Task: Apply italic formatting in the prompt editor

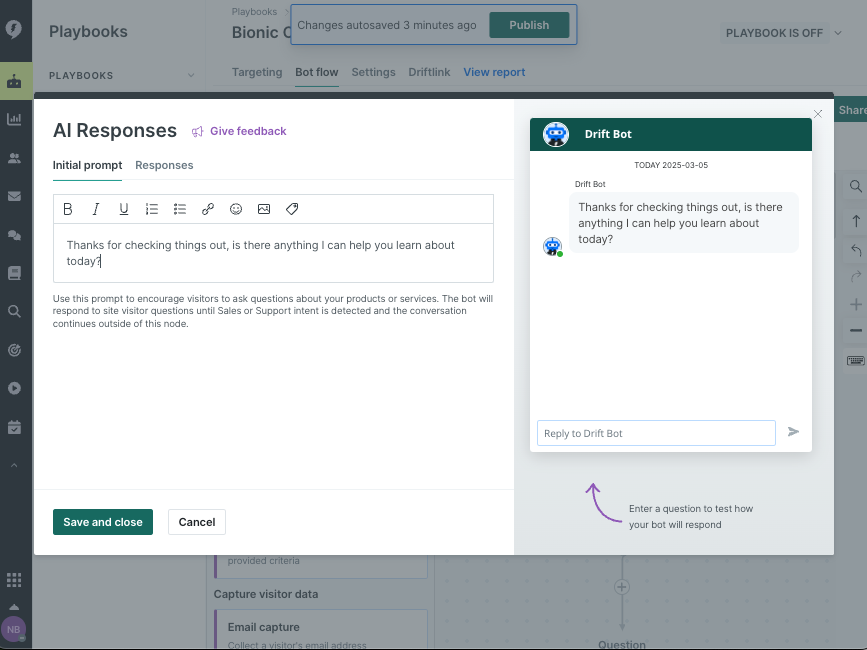Action: (x=96, y=209)
